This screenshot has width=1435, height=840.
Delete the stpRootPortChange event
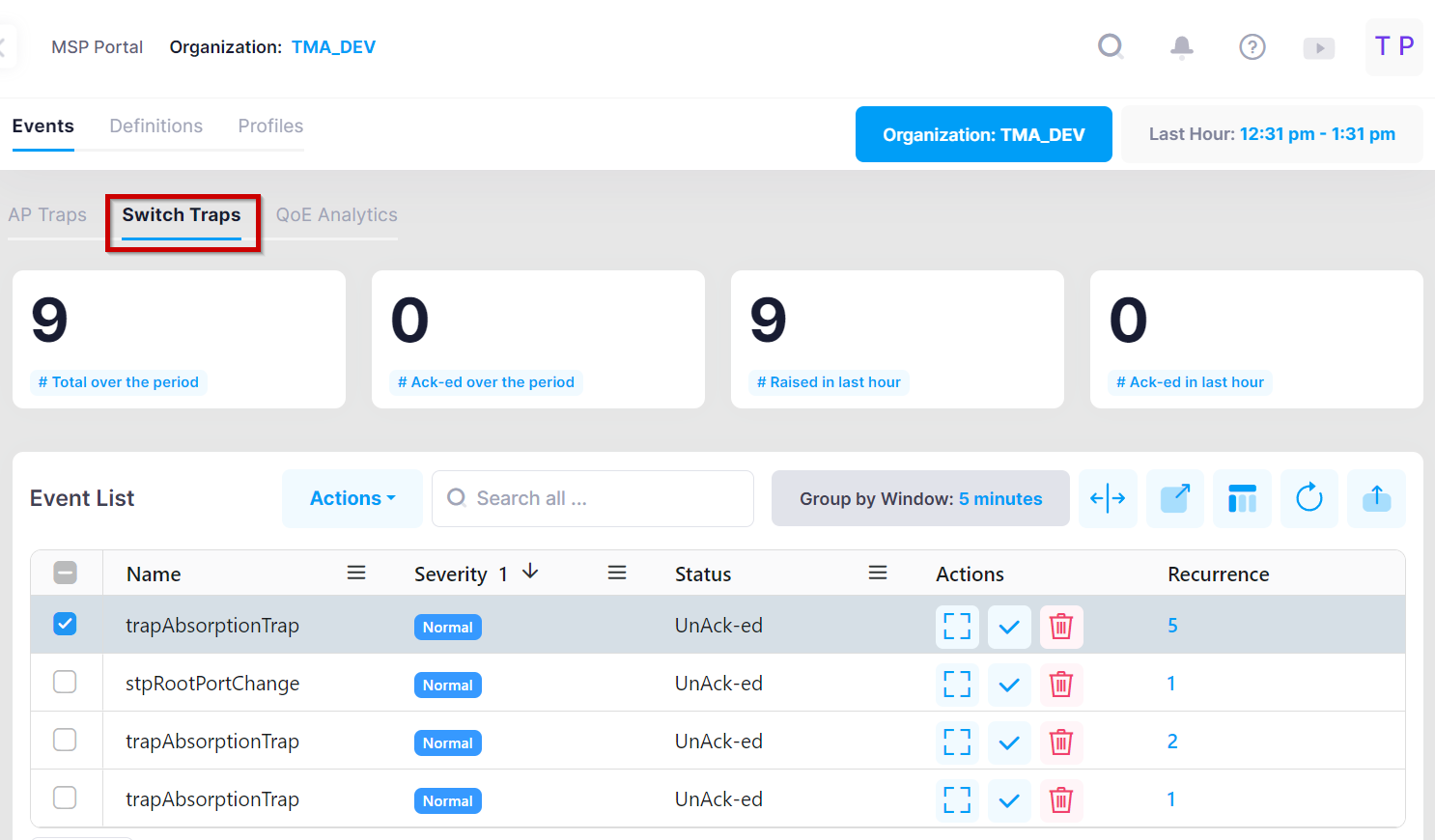(1060, 685)
